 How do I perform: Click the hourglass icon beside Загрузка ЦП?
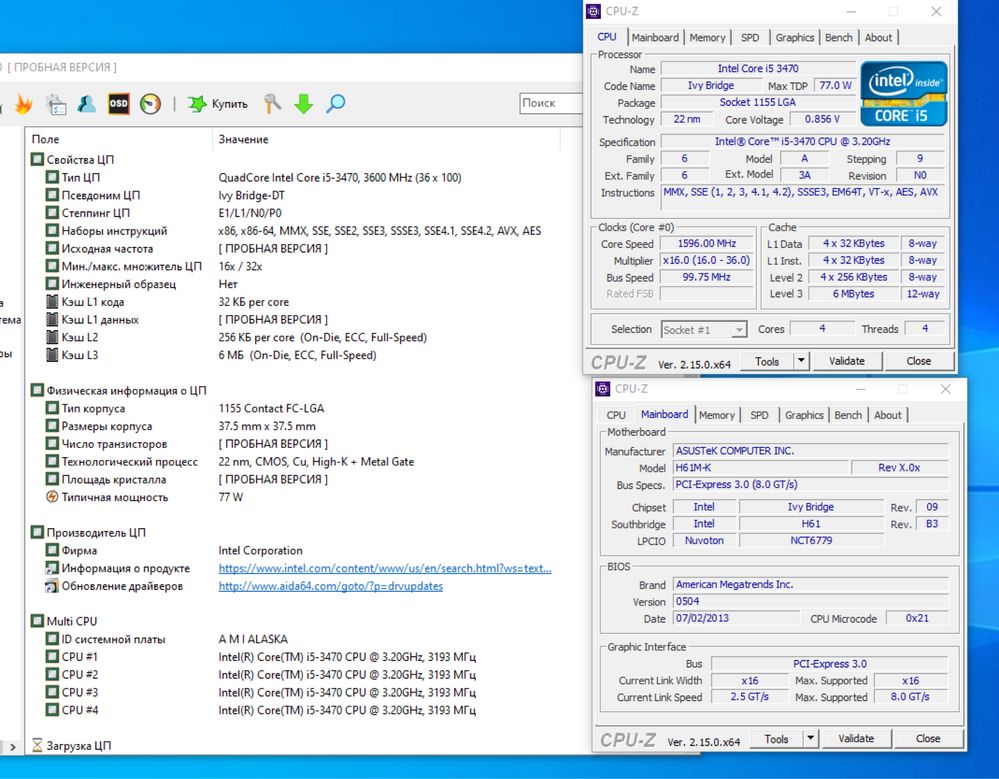[x=38, y=745]
